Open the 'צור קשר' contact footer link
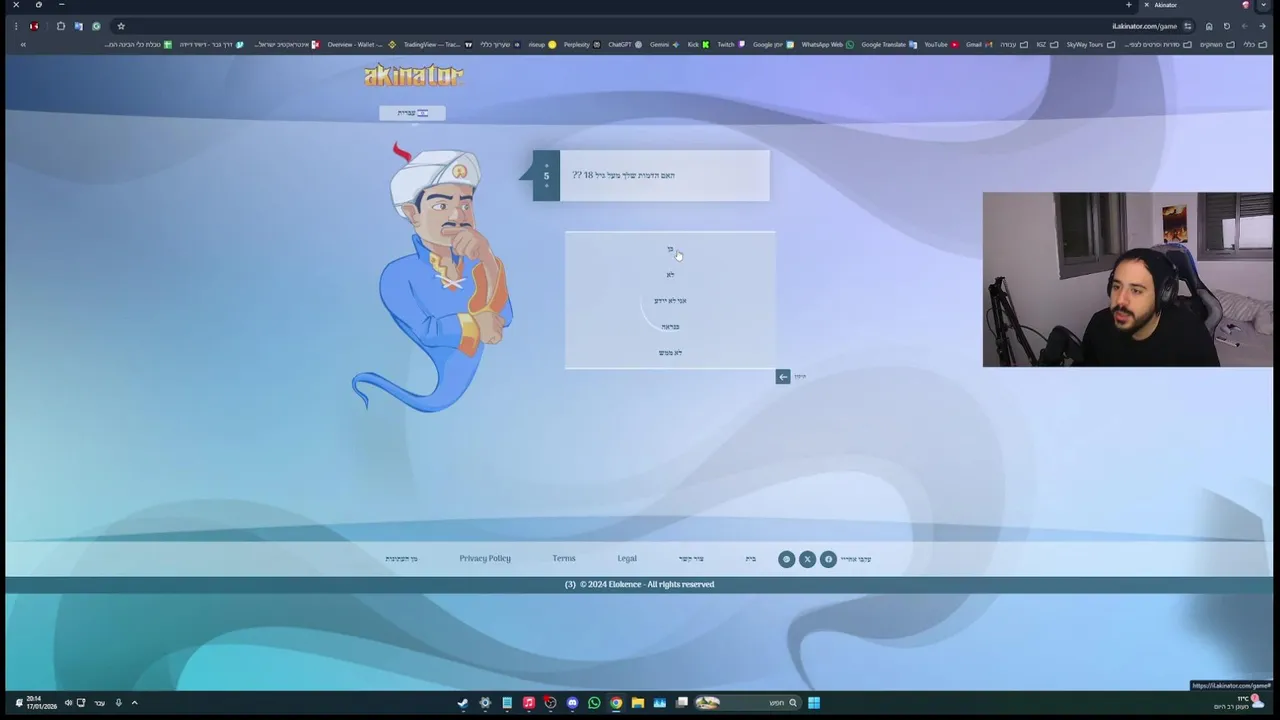Image resolution: width=1280 pixels, height=720 pixels. click(691, 559)
